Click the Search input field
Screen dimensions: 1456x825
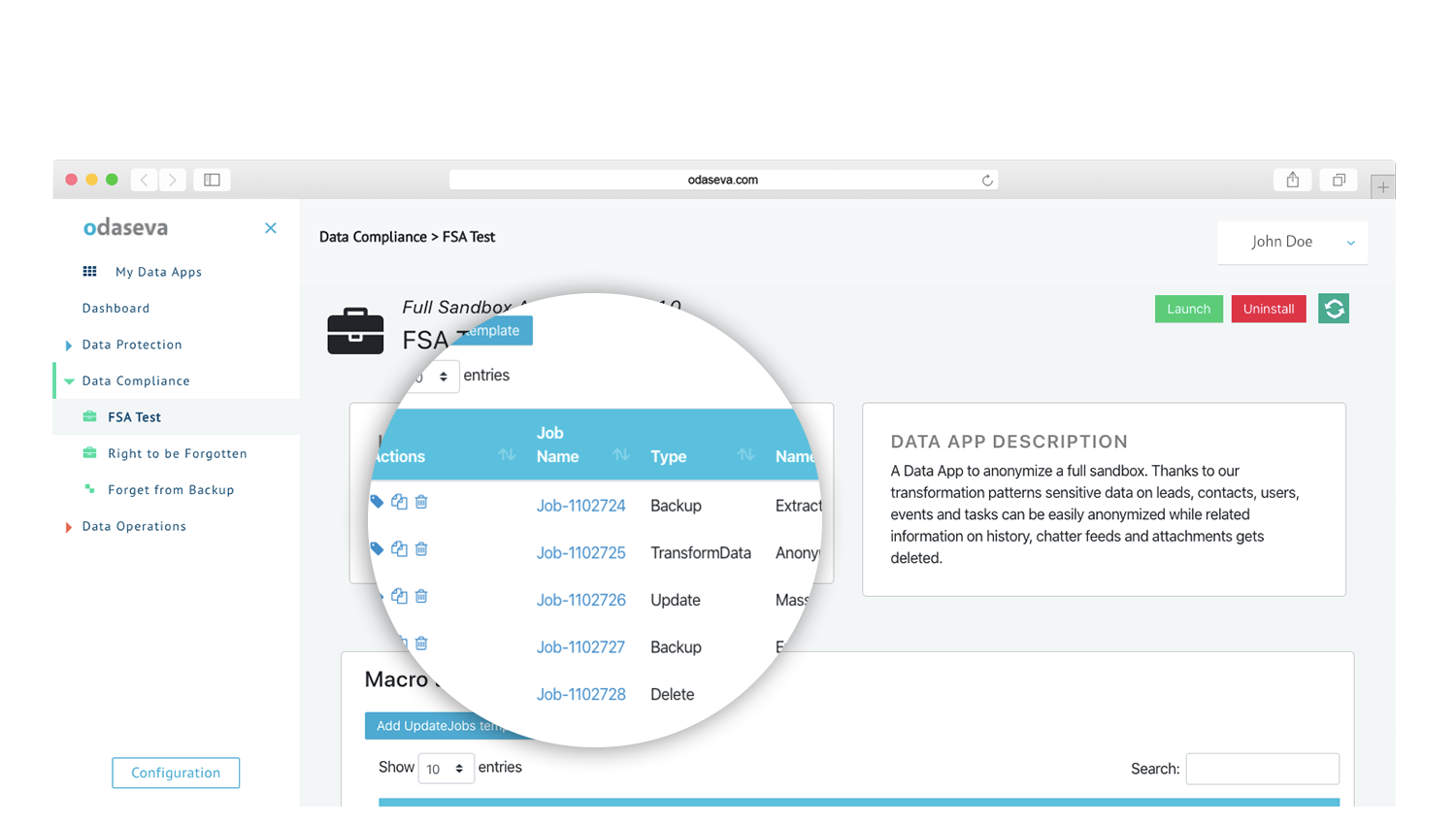[x=1263, y=769]
